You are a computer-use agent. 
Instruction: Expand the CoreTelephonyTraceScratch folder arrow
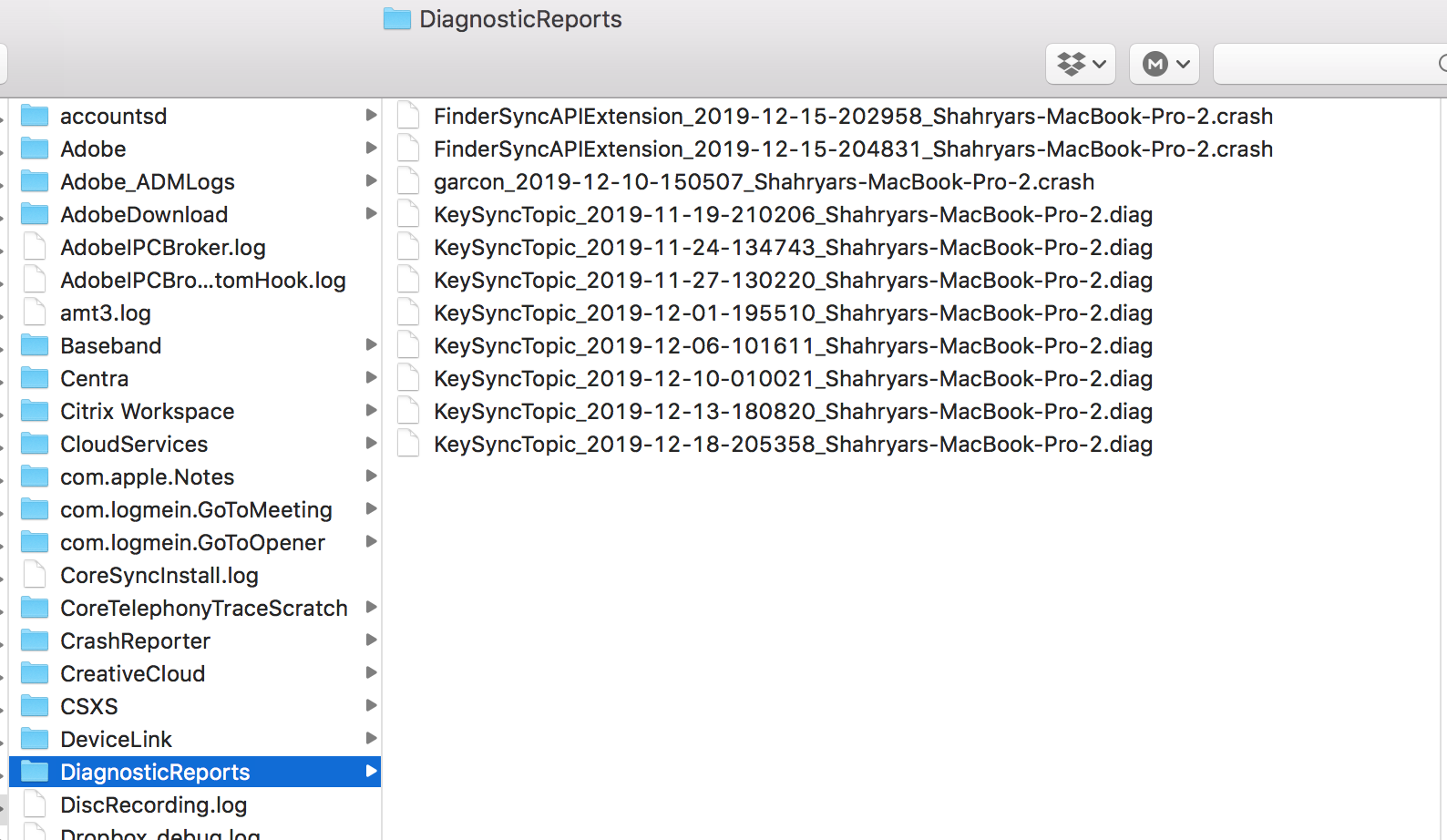tap(371, 607)
